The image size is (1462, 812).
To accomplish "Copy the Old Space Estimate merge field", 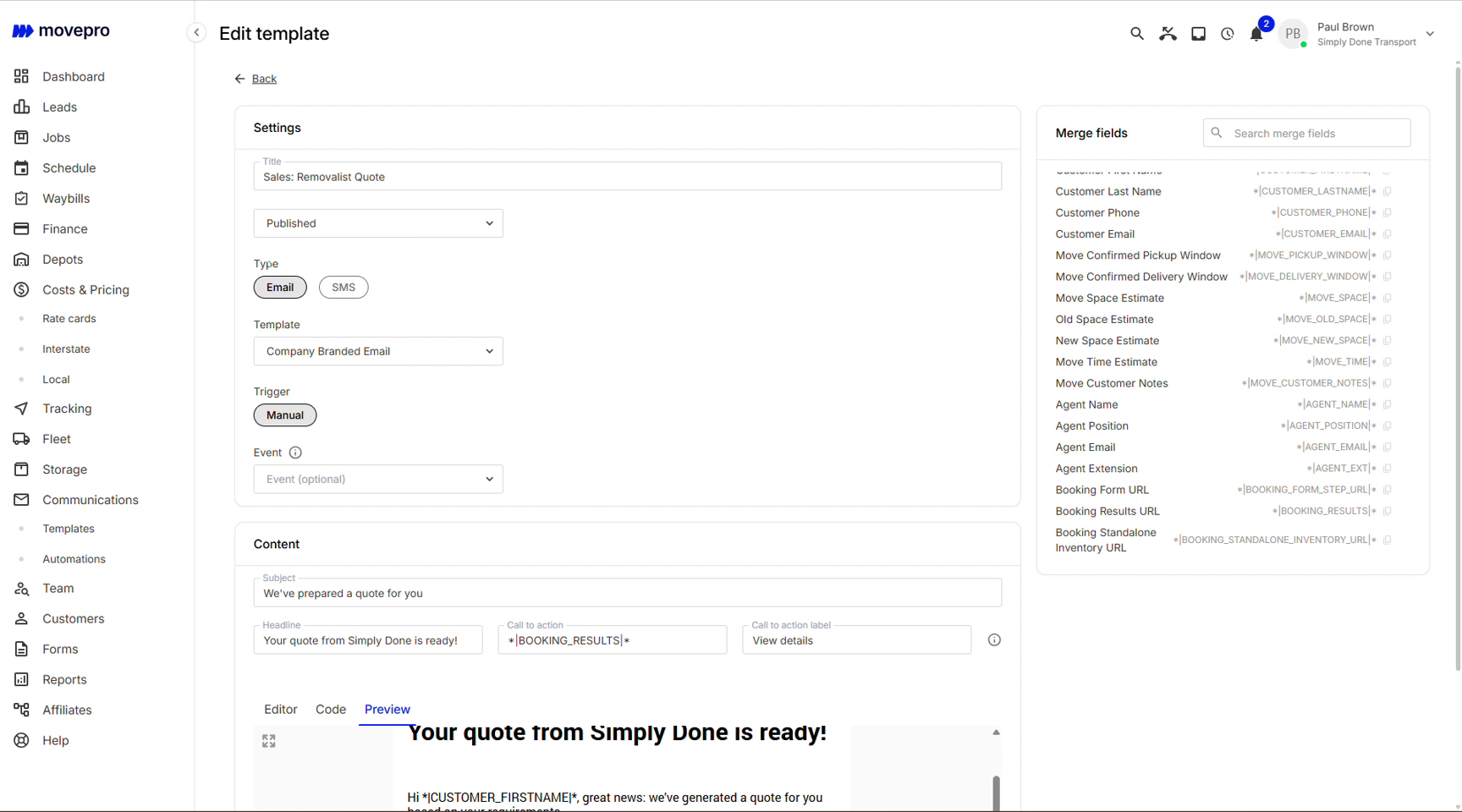I will (x=1388, y=320).
